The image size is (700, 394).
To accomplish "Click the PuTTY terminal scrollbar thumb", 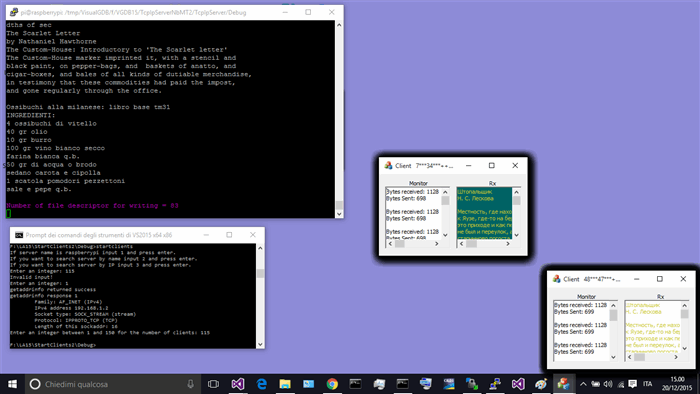I will 339,205.
